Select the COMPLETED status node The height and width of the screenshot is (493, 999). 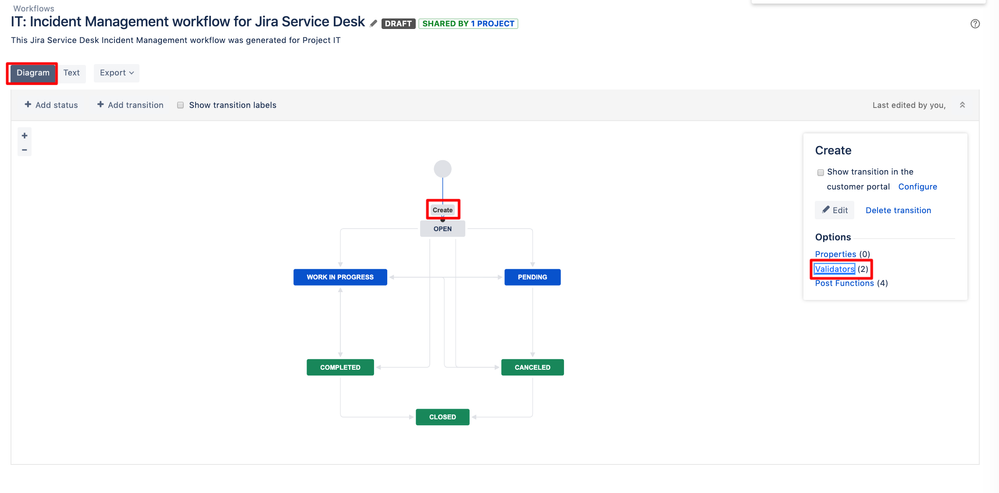340,368
